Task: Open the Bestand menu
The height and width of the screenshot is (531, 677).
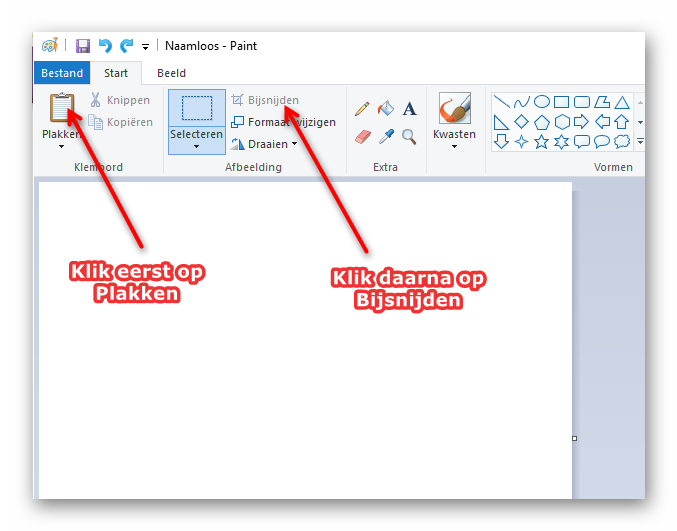Action: click(62, 73)
